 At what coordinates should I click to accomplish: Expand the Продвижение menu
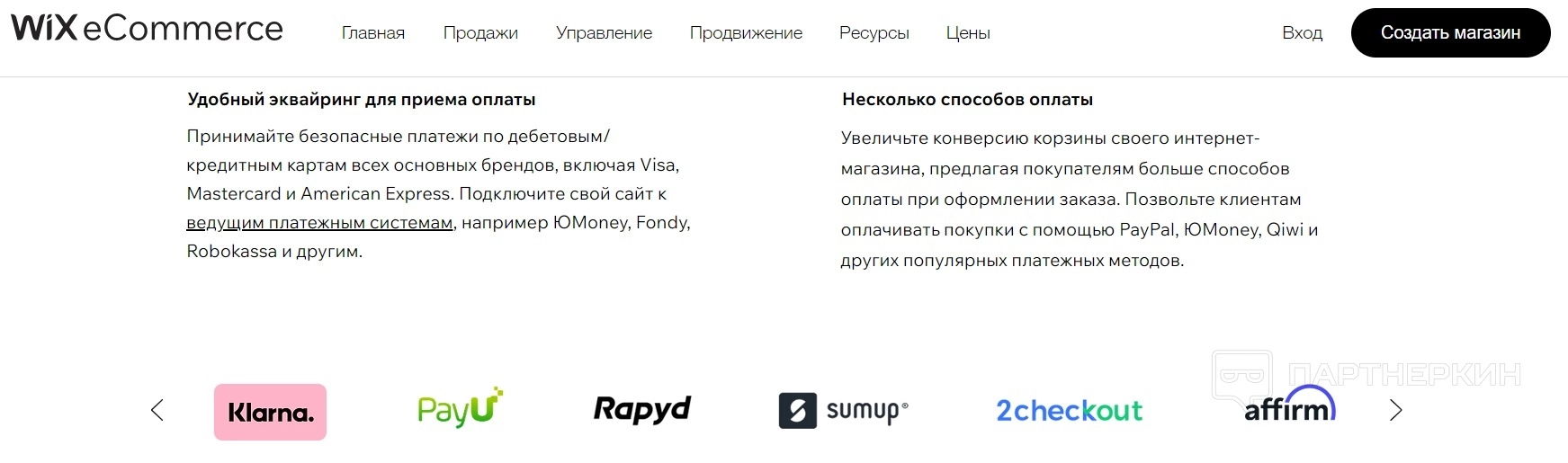[746, 33]
